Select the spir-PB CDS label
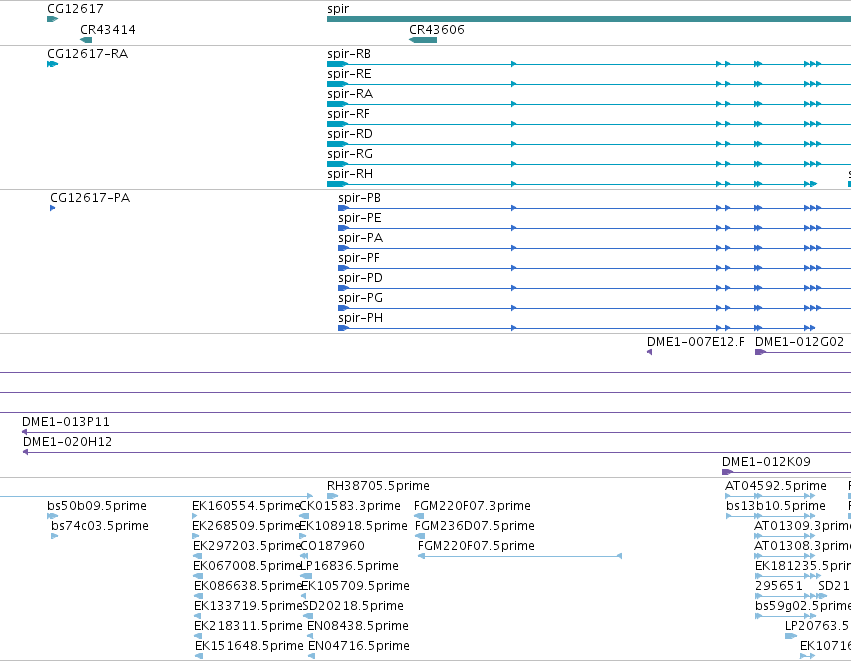Screen dimensions: 851x661 (x=359, y=198)
